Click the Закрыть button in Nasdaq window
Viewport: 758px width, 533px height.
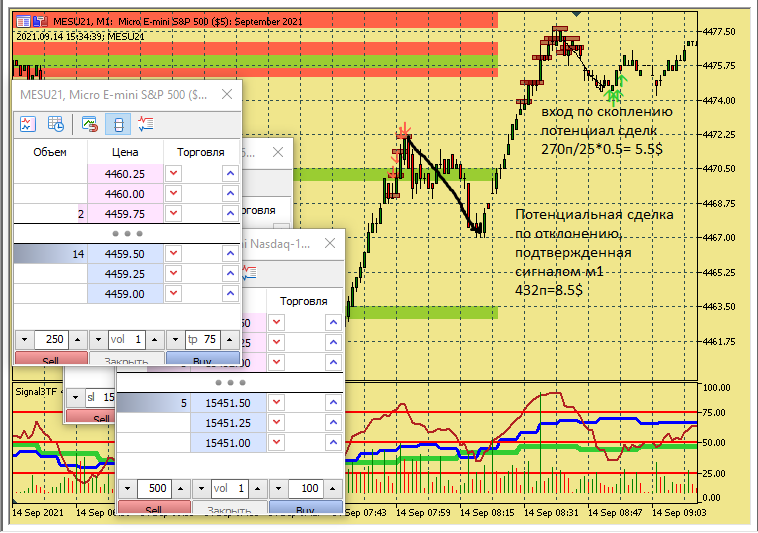pyautogui.click(x=229, y=507)
